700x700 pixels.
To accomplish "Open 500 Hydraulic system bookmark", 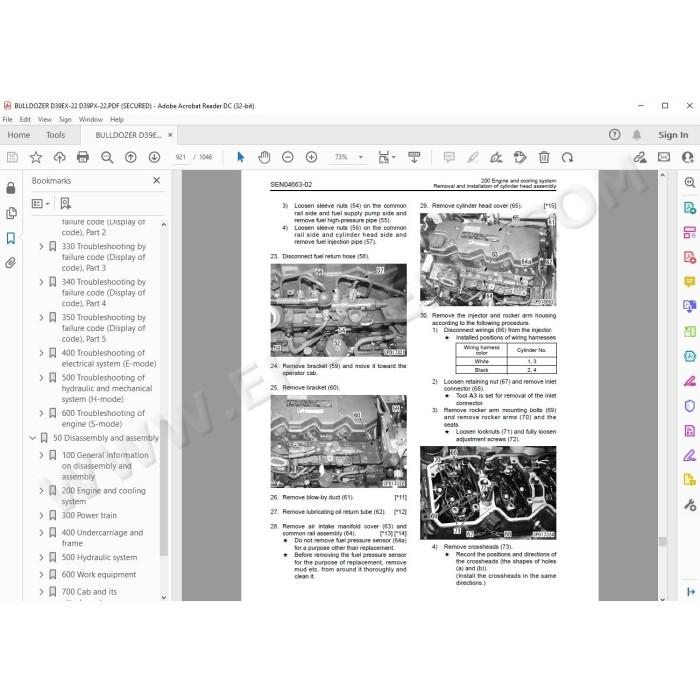I will click(x=99, y=557).
